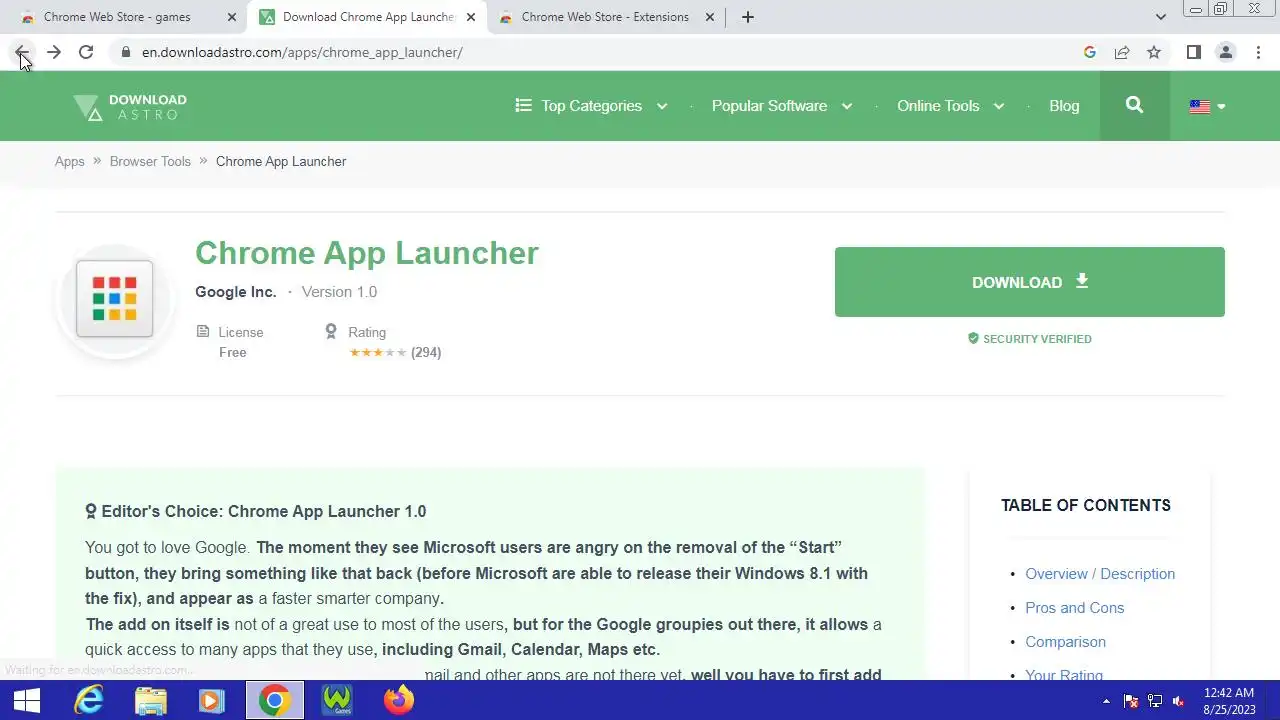1280x720 pixels.
Task: Go to Browser Tools breadcrumb link
Action: (x=150, y=161)
